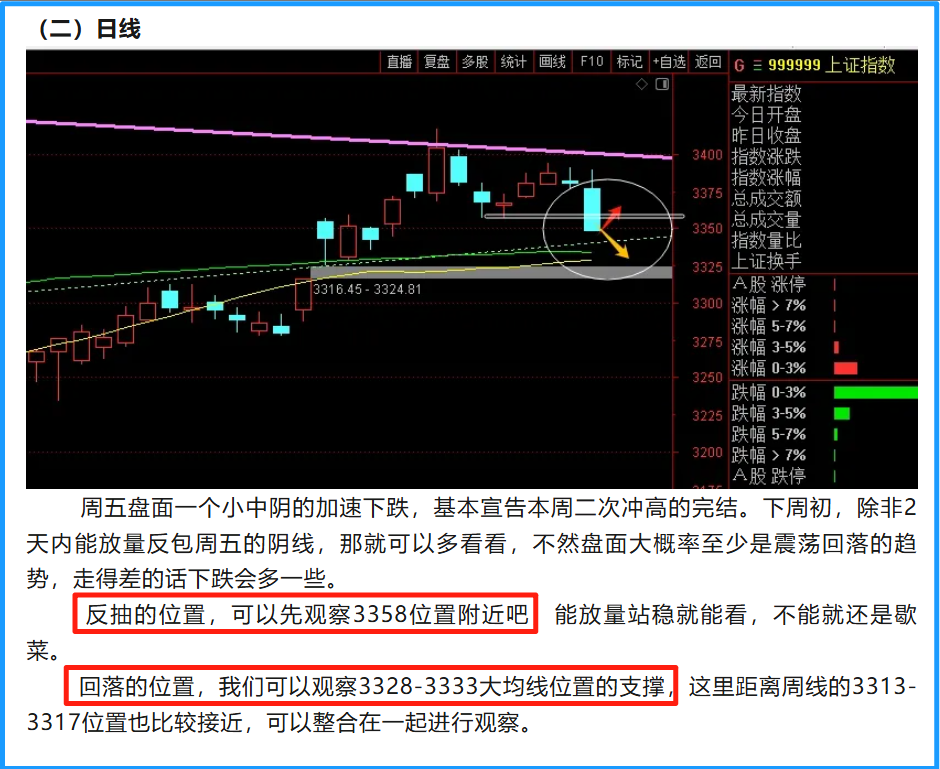Click the 跌幅 > 7% row

coord(824,456)
